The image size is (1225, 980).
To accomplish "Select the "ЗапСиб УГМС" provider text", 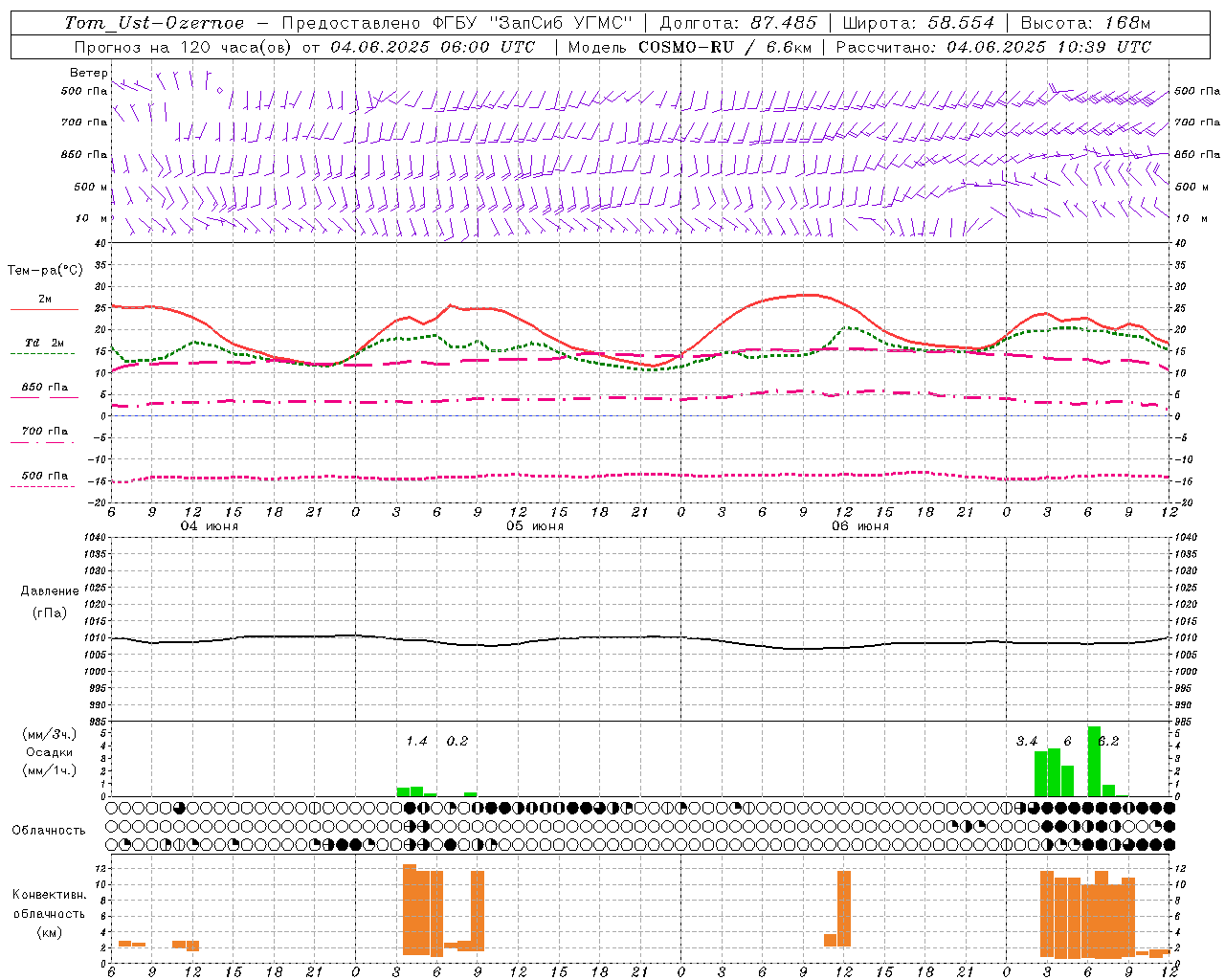I will click(x=561, y=23).
